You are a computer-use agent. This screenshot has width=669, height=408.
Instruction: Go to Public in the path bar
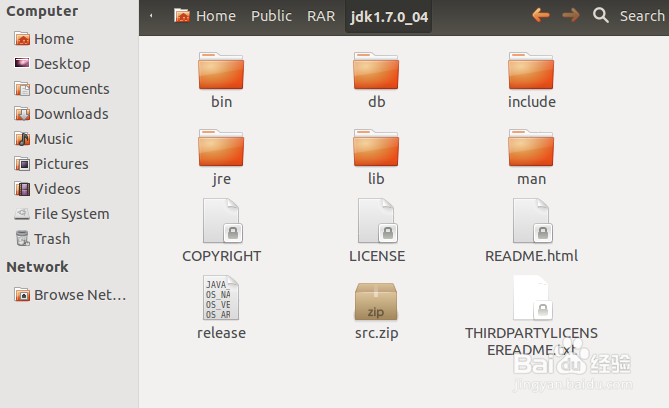[271, 16]
